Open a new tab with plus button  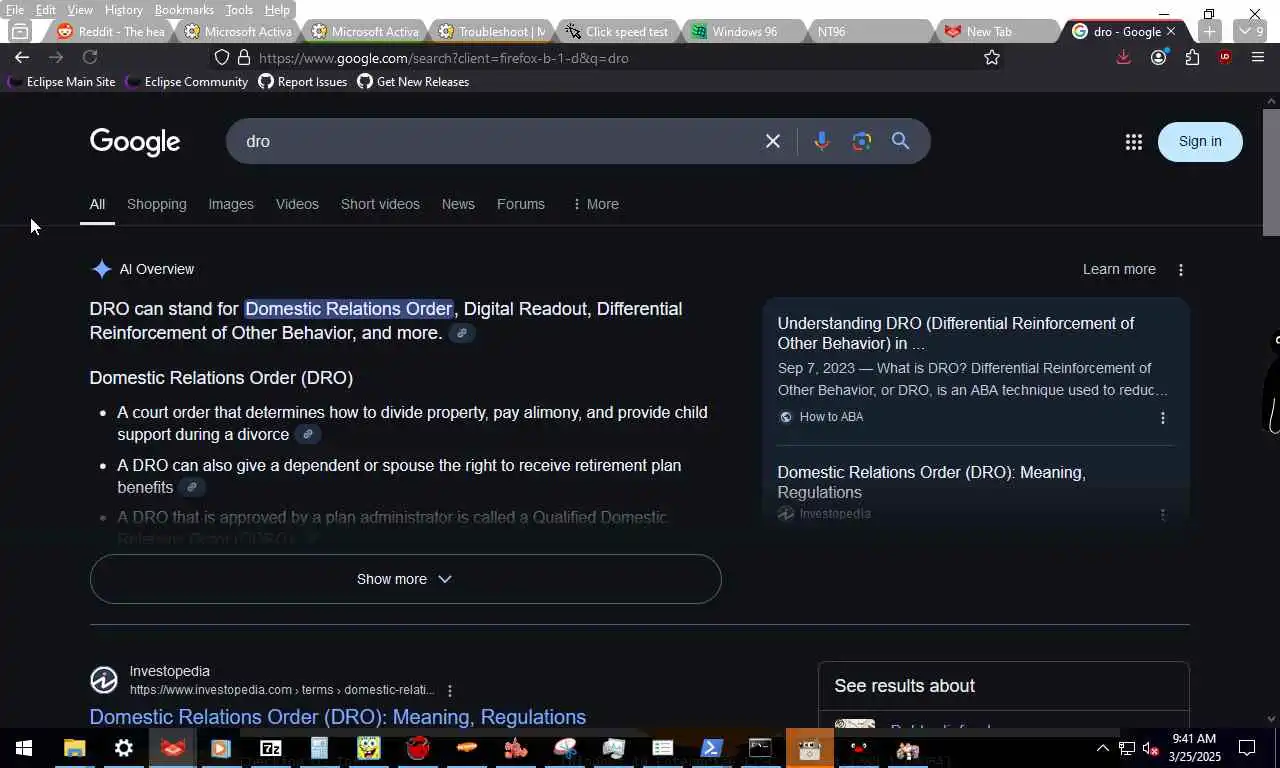click(x=1209, y=31)
